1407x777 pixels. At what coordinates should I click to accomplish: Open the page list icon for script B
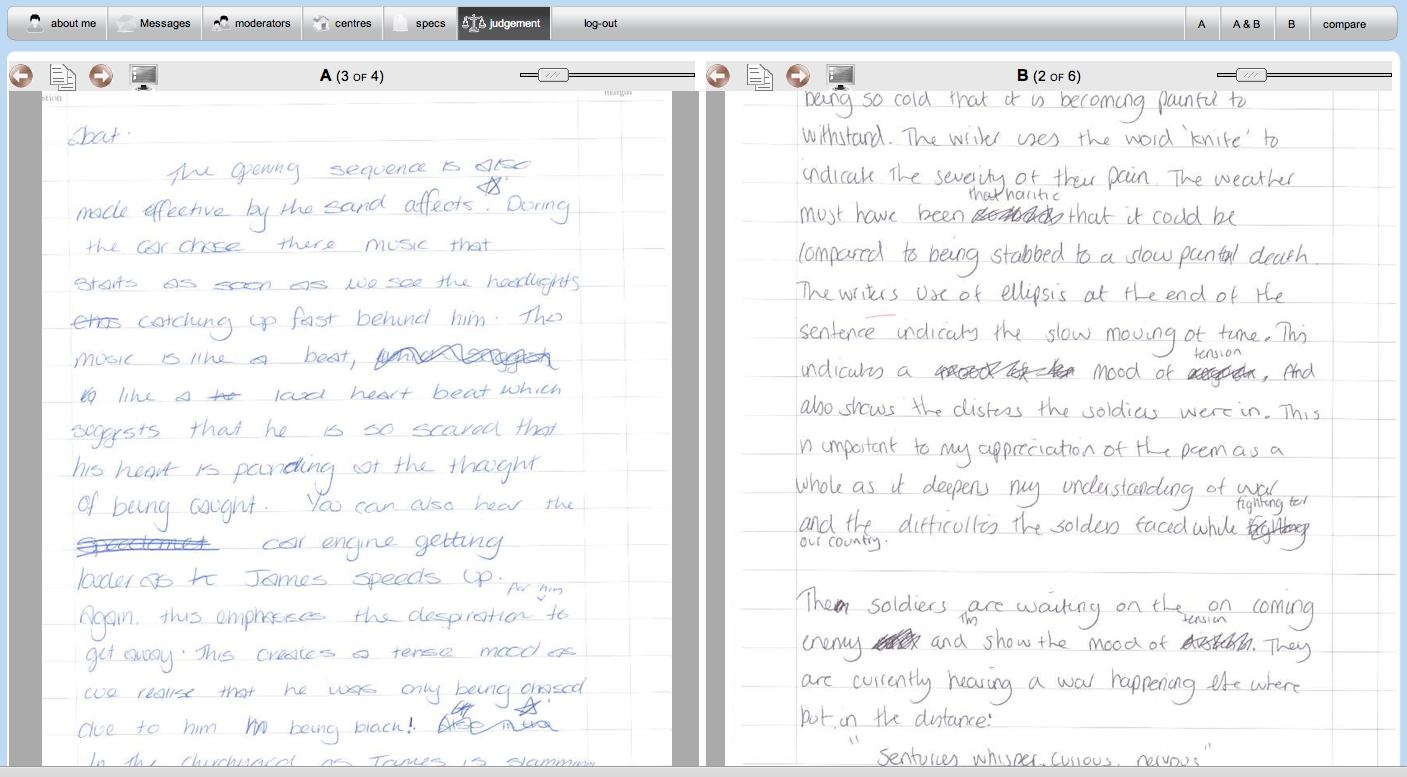pos(759,76)
